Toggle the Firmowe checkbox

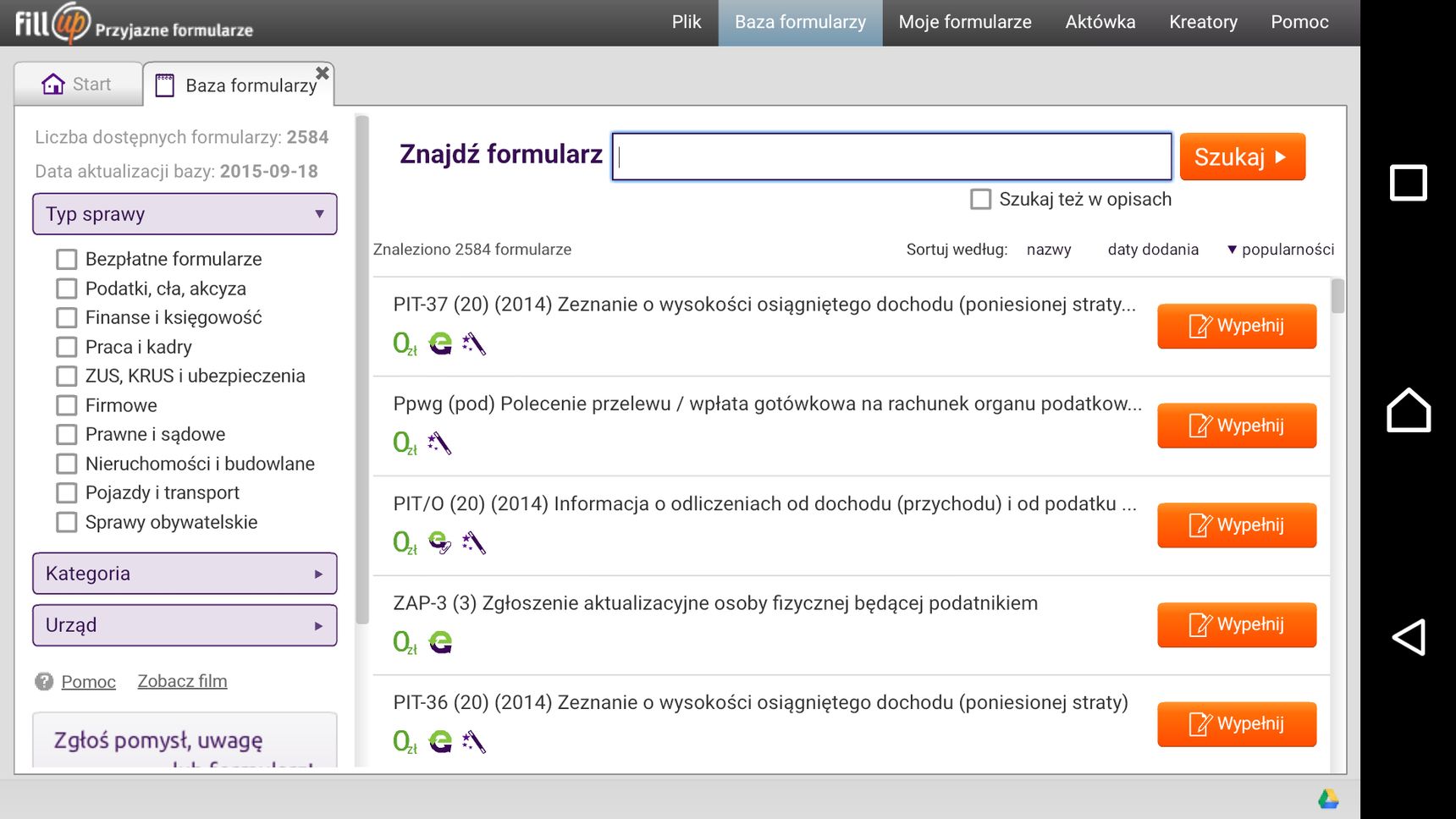pyautogui.click(x=66, y=405)
